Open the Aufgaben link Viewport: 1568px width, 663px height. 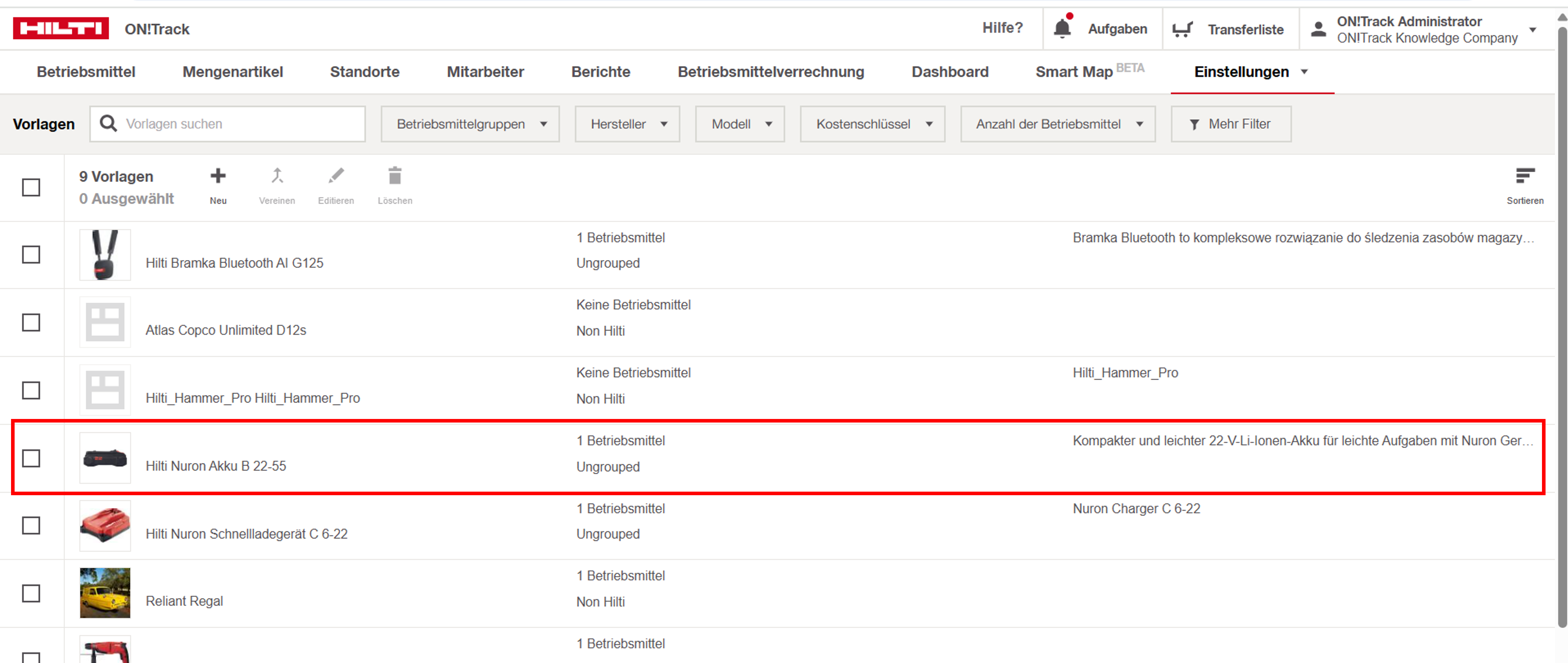(x=1118, y=29)
